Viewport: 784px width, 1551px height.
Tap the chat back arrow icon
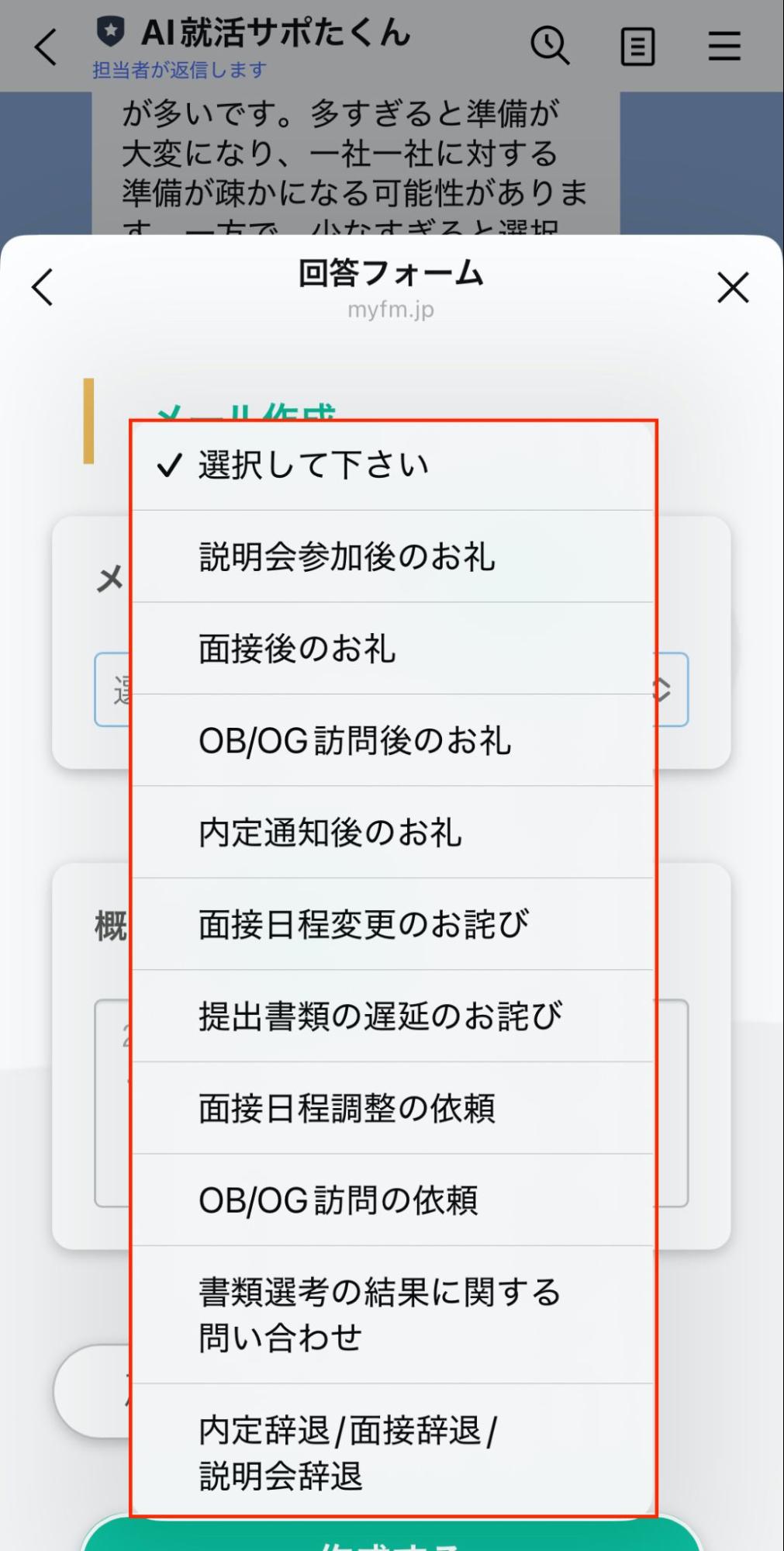(47, 47)
